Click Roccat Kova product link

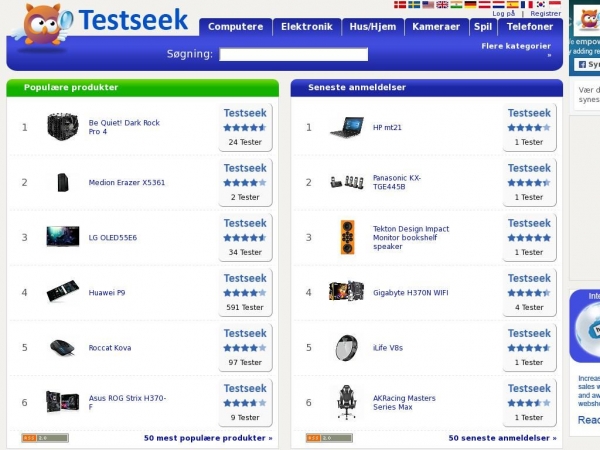click(110, 348)
